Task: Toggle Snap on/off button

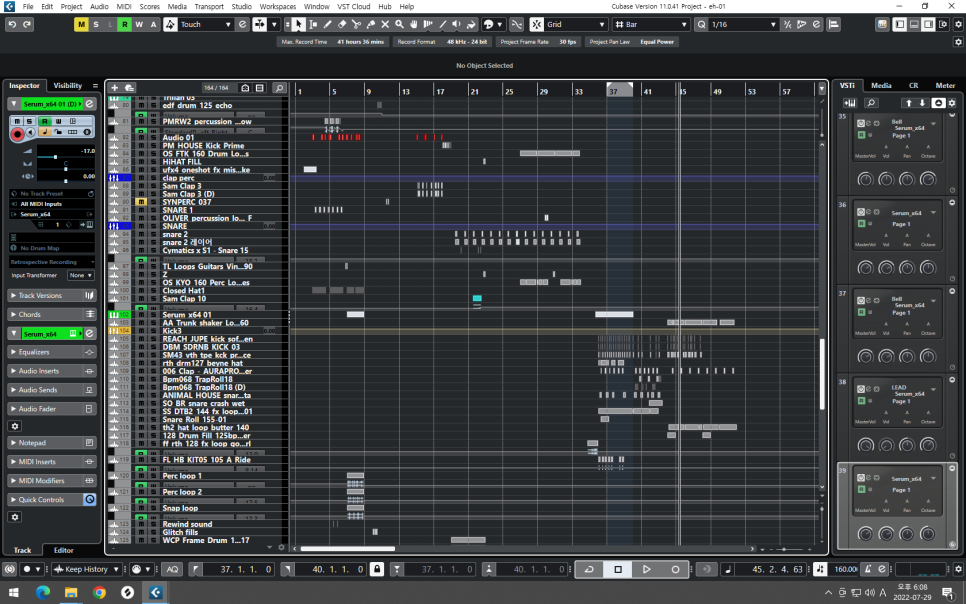Action: (537, 25)
